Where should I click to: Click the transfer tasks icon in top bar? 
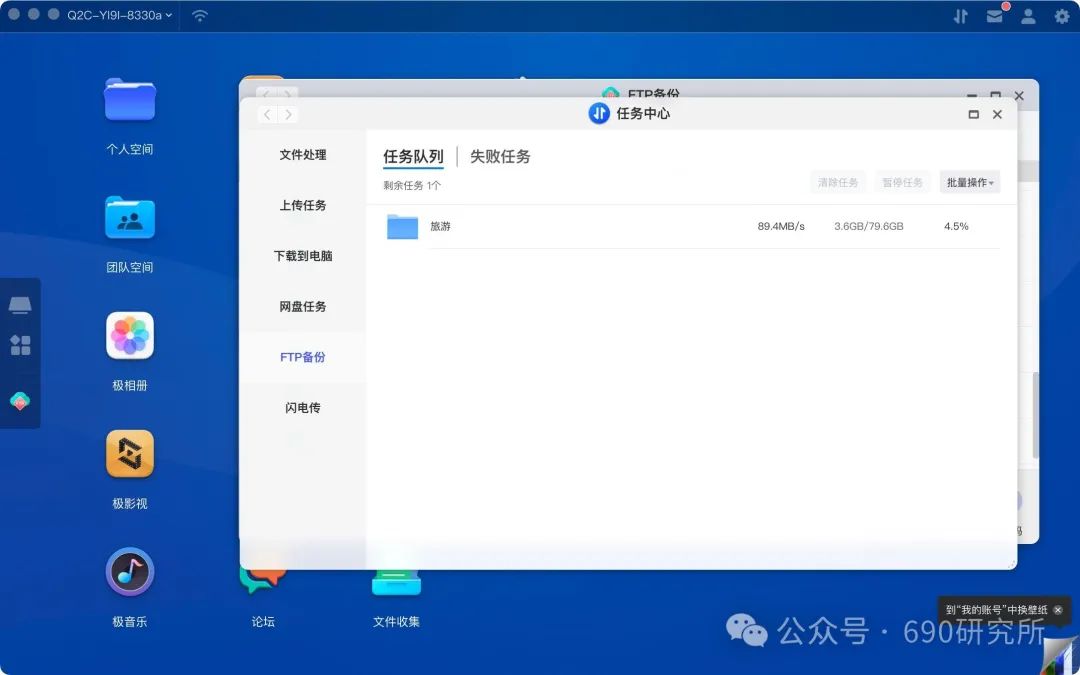[961, 16]
